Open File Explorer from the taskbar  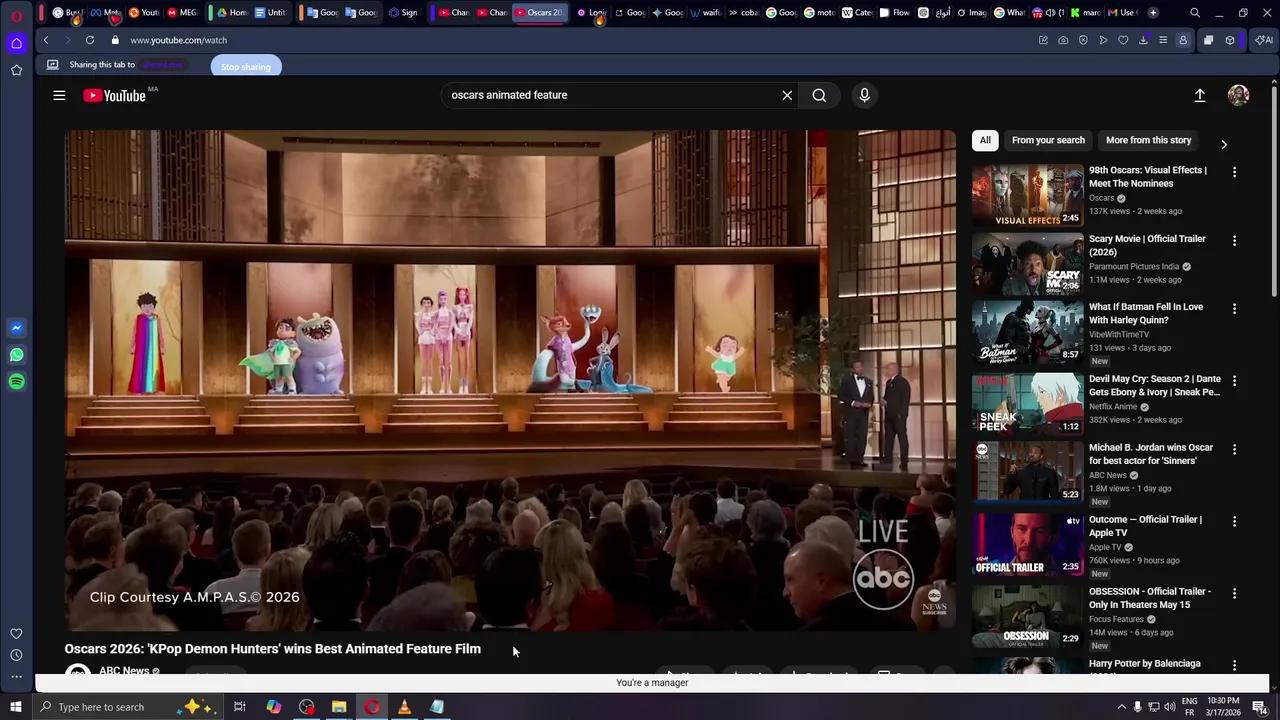339,707
